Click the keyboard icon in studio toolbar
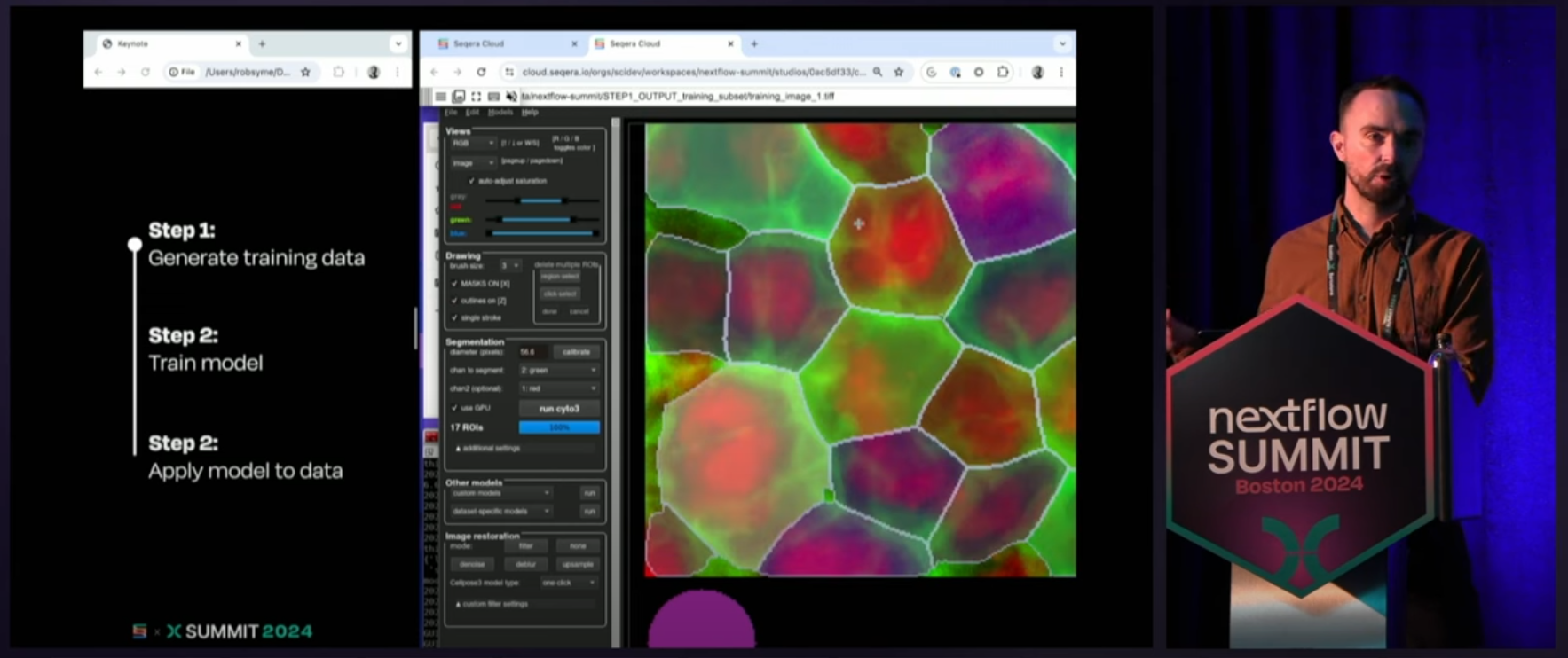 click(x=493, y=96)
